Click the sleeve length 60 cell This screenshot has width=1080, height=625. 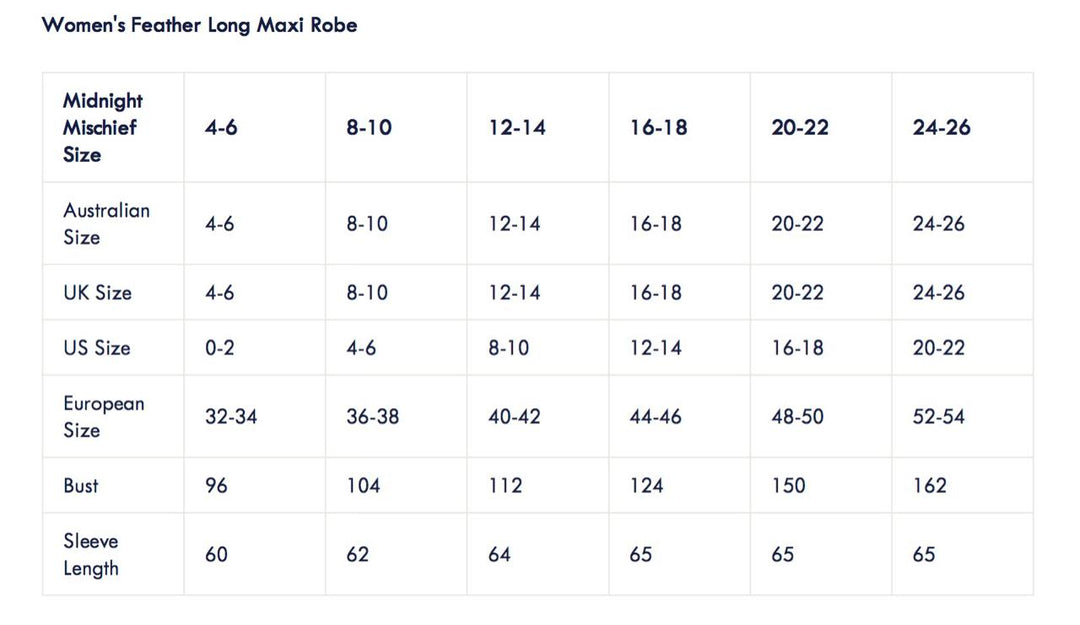pos(255,555)
